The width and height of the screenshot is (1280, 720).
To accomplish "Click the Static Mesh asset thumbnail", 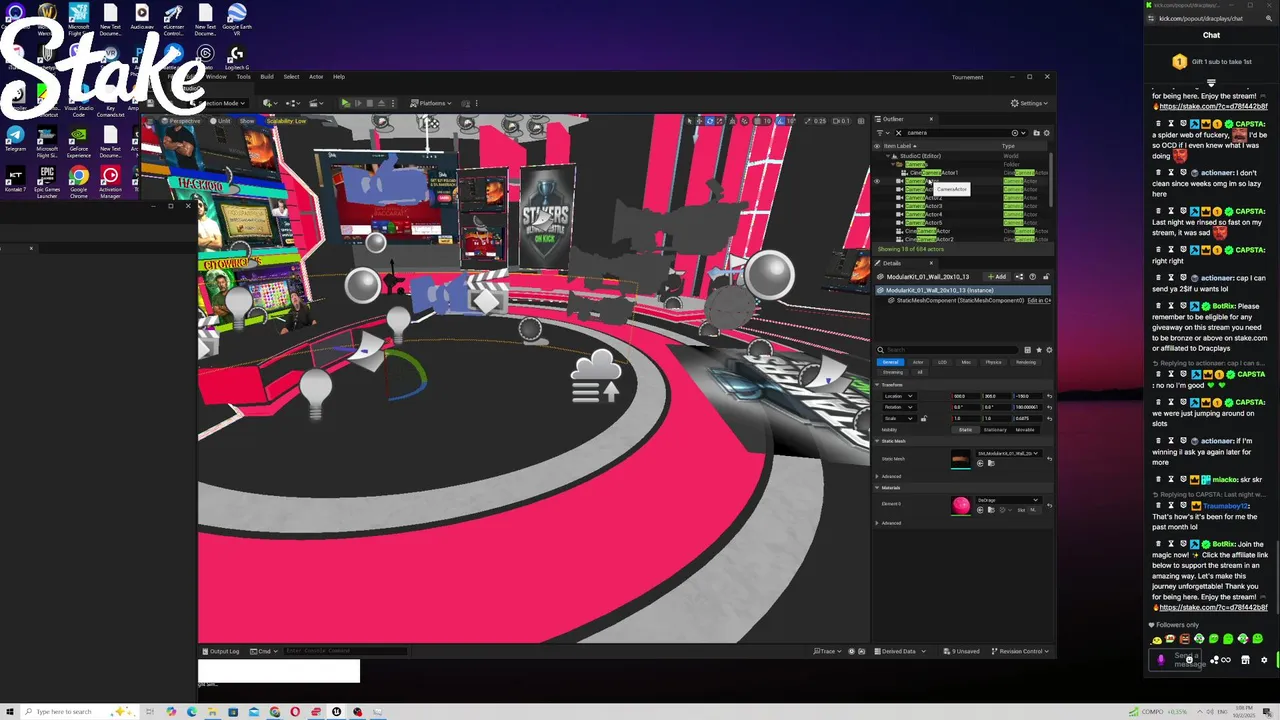I will click(961, 459).
